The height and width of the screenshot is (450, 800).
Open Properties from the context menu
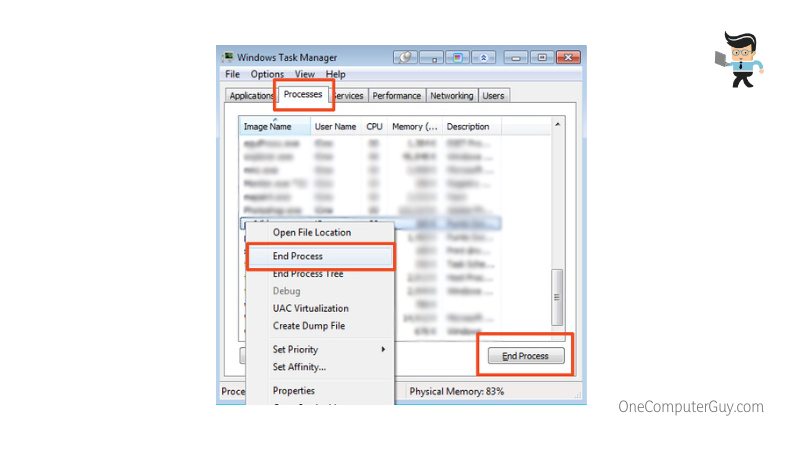pos(320,391)
